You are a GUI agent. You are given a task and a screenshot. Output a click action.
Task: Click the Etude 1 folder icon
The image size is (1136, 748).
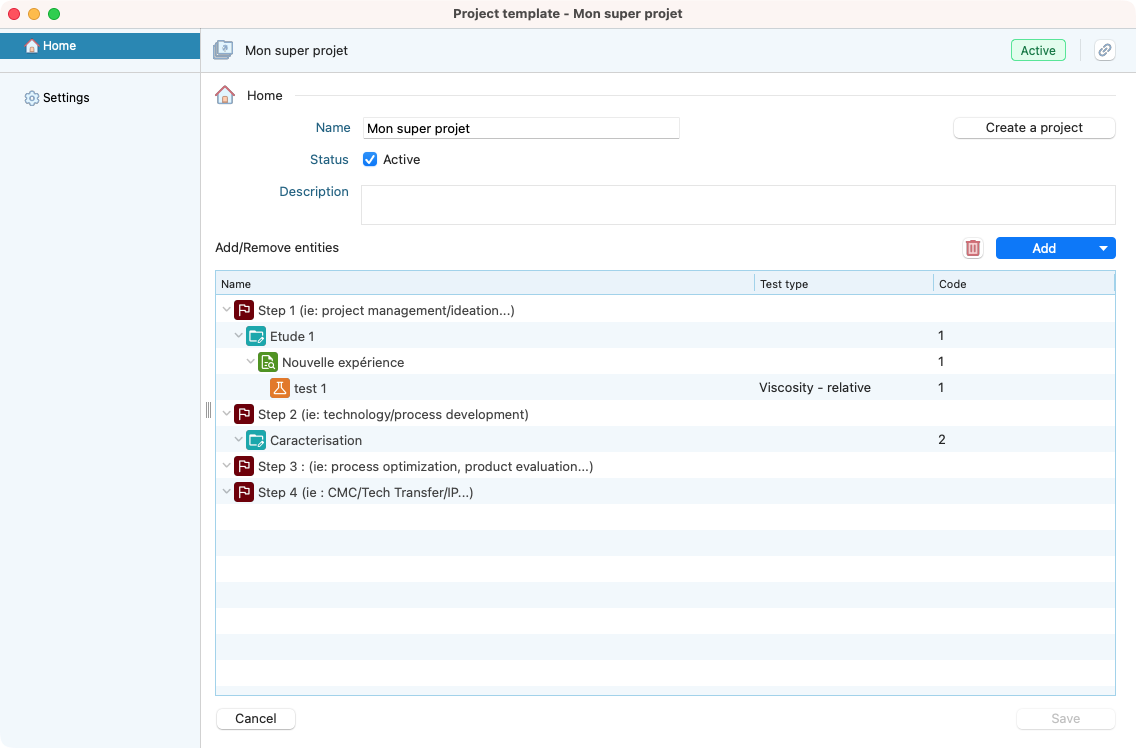click(x=256, y=336)
